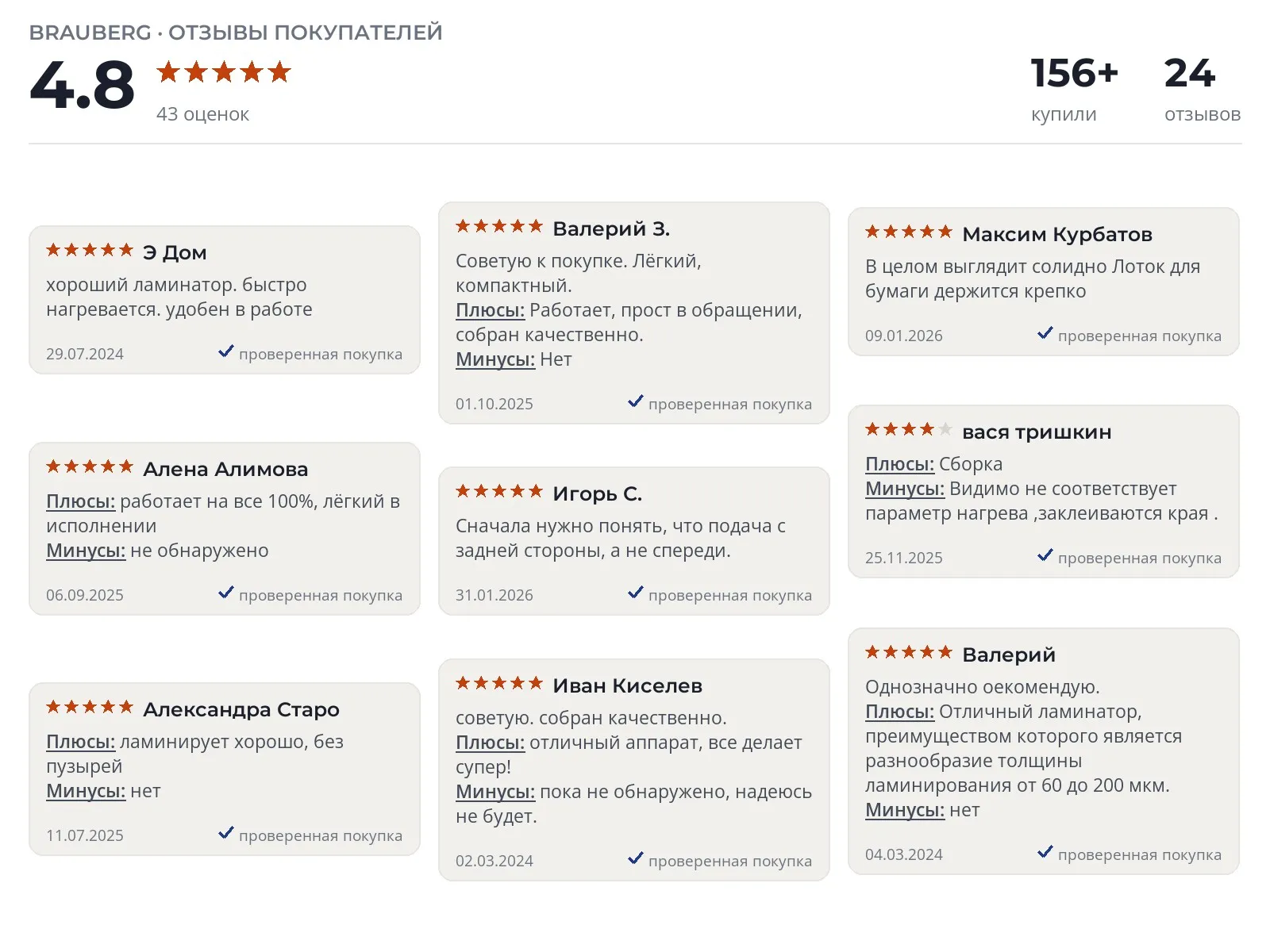The height and width of the screenshot is (952, 1270).
Task: Click verified purchase checkmark in Максим Курбатов review
Action: [1045, 333]
